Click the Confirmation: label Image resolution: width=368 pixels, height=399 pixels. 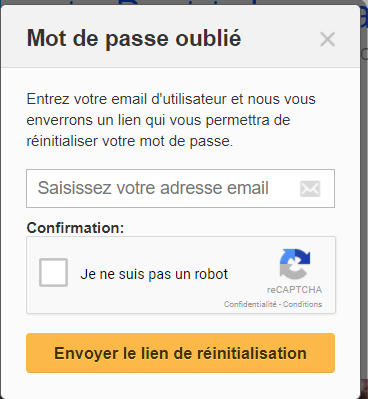click(75, 228)
